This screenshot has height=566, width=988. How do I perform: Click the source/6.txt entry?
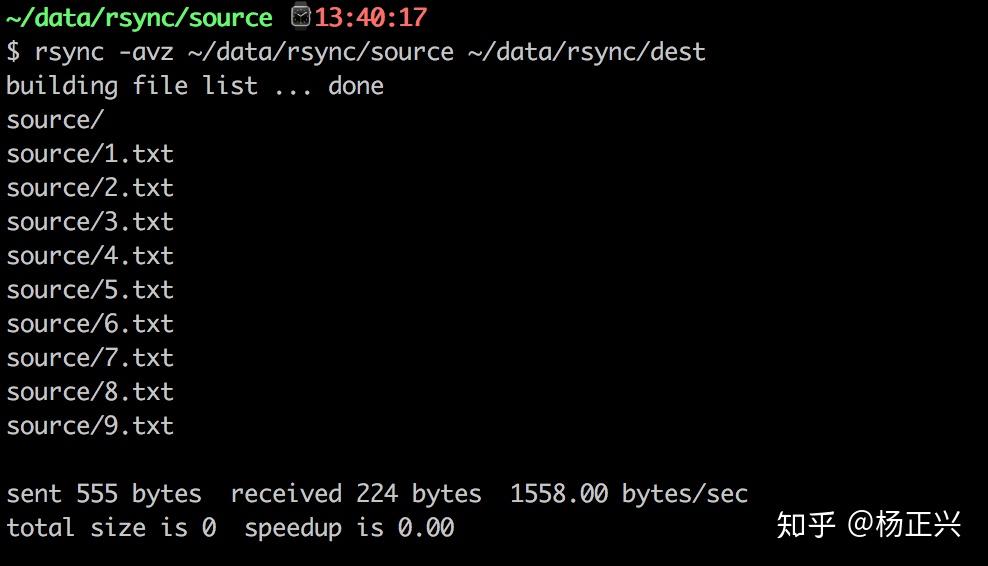90,324
